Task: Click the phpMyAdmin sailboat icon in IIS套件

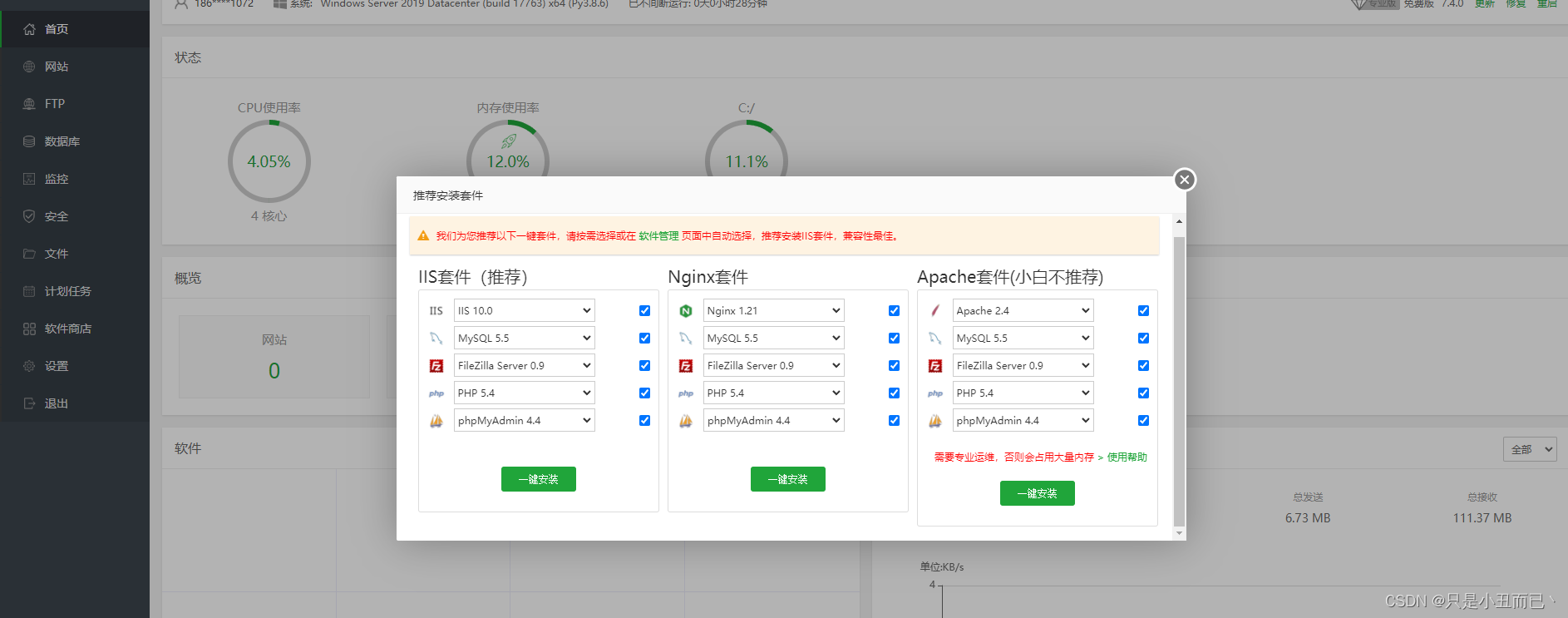Action: pyautogui.click(x=436, y=421)
